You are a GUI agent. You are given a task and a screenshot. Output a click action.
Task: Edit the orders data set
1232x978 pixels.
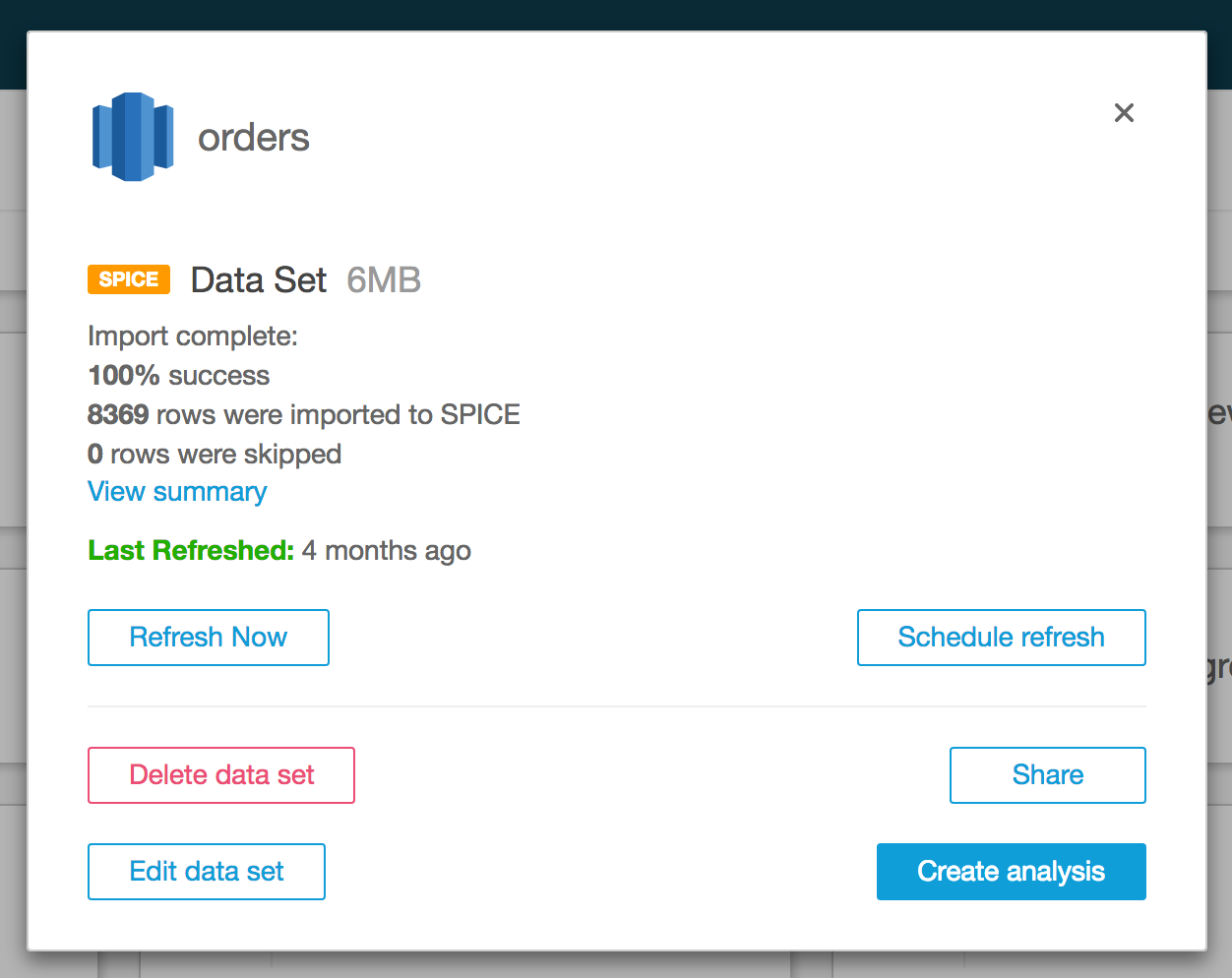(206, 871)
